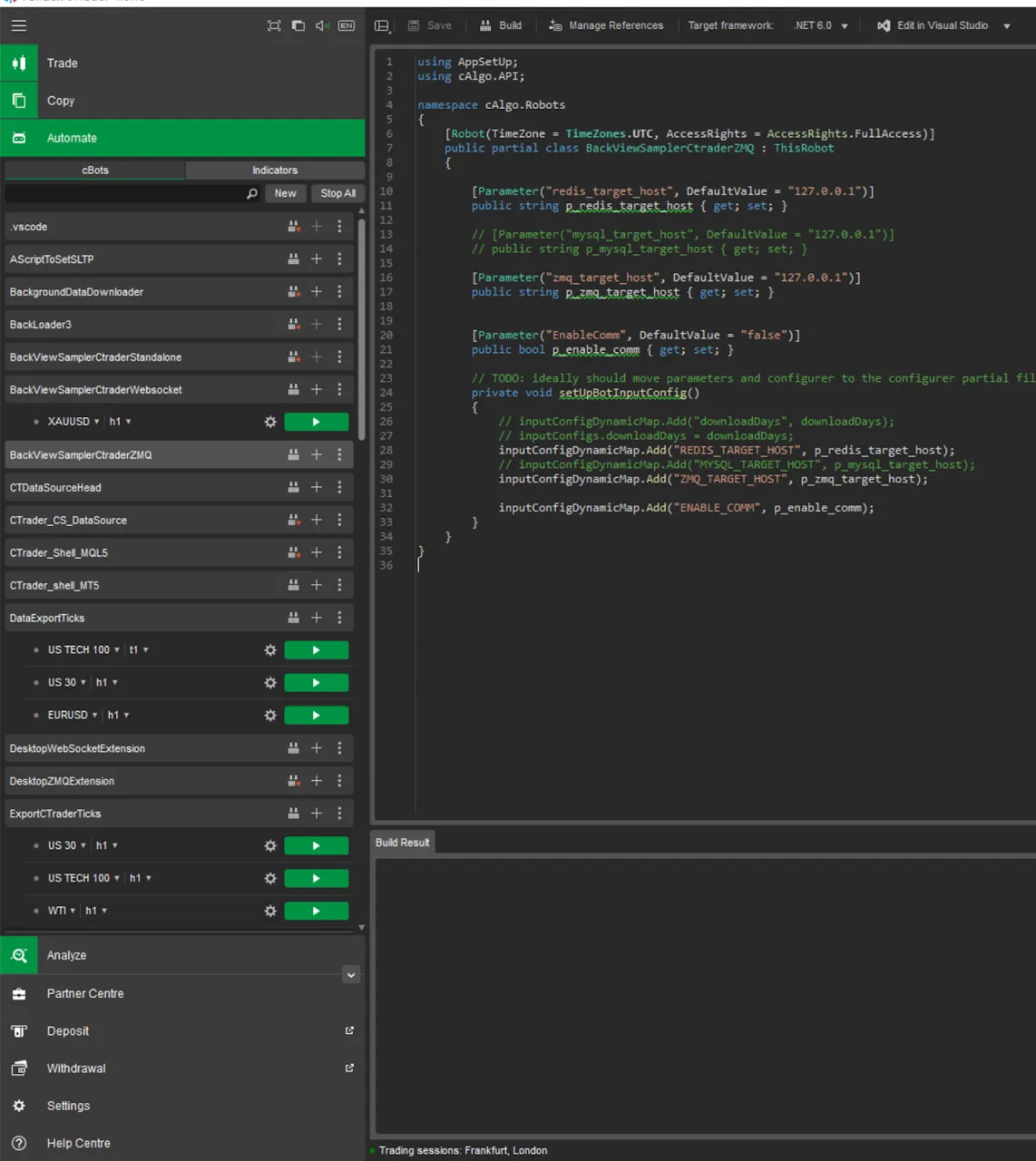This screenshot has width=1036, height=1161.
Task: Start the US TECH 100 t1 instance
Action: point(316,650)
